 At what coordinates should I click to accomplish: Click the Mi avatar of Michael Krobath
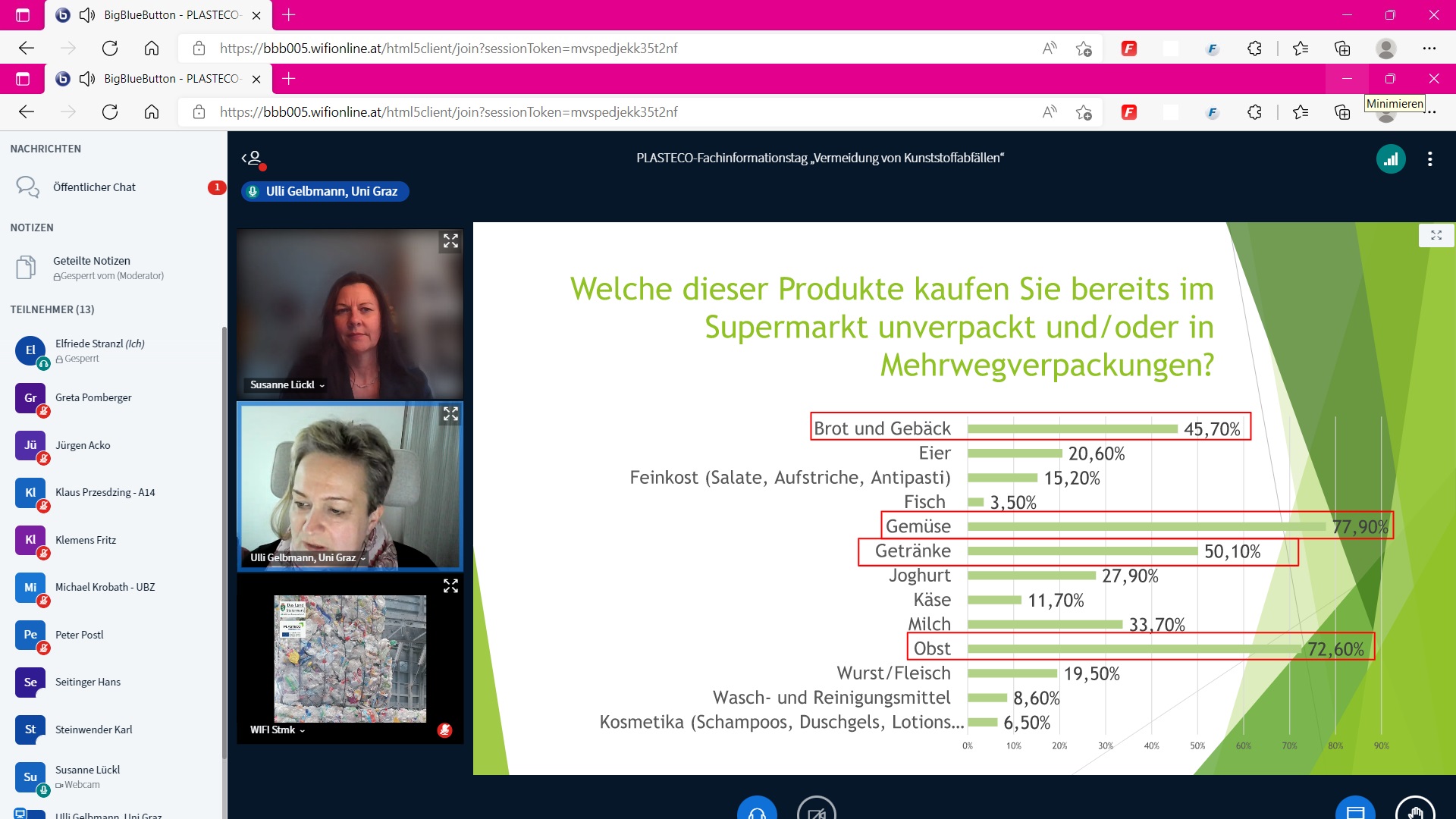pos(30,587)
